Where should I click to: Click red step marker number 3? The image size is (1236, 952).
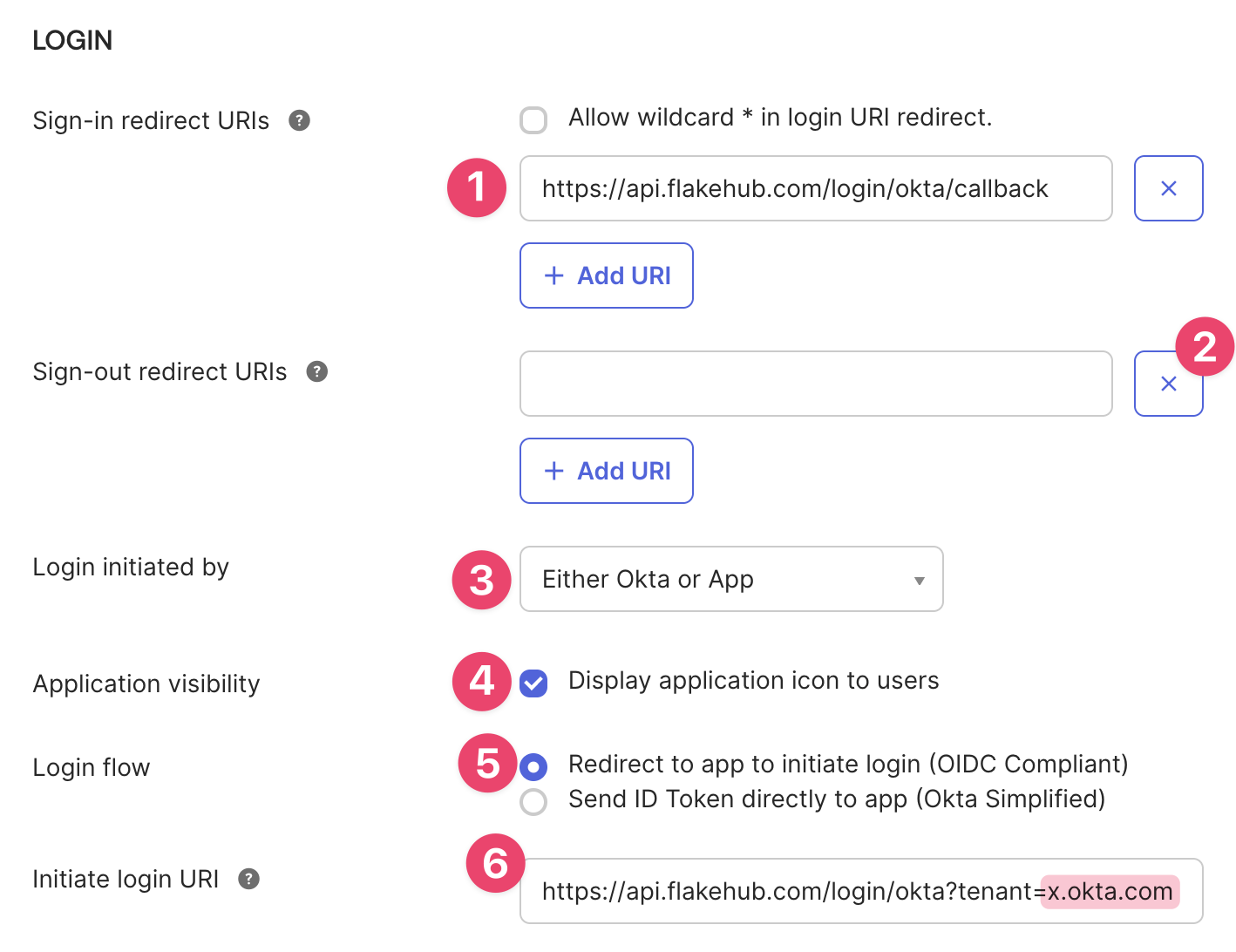click(481, 580)
